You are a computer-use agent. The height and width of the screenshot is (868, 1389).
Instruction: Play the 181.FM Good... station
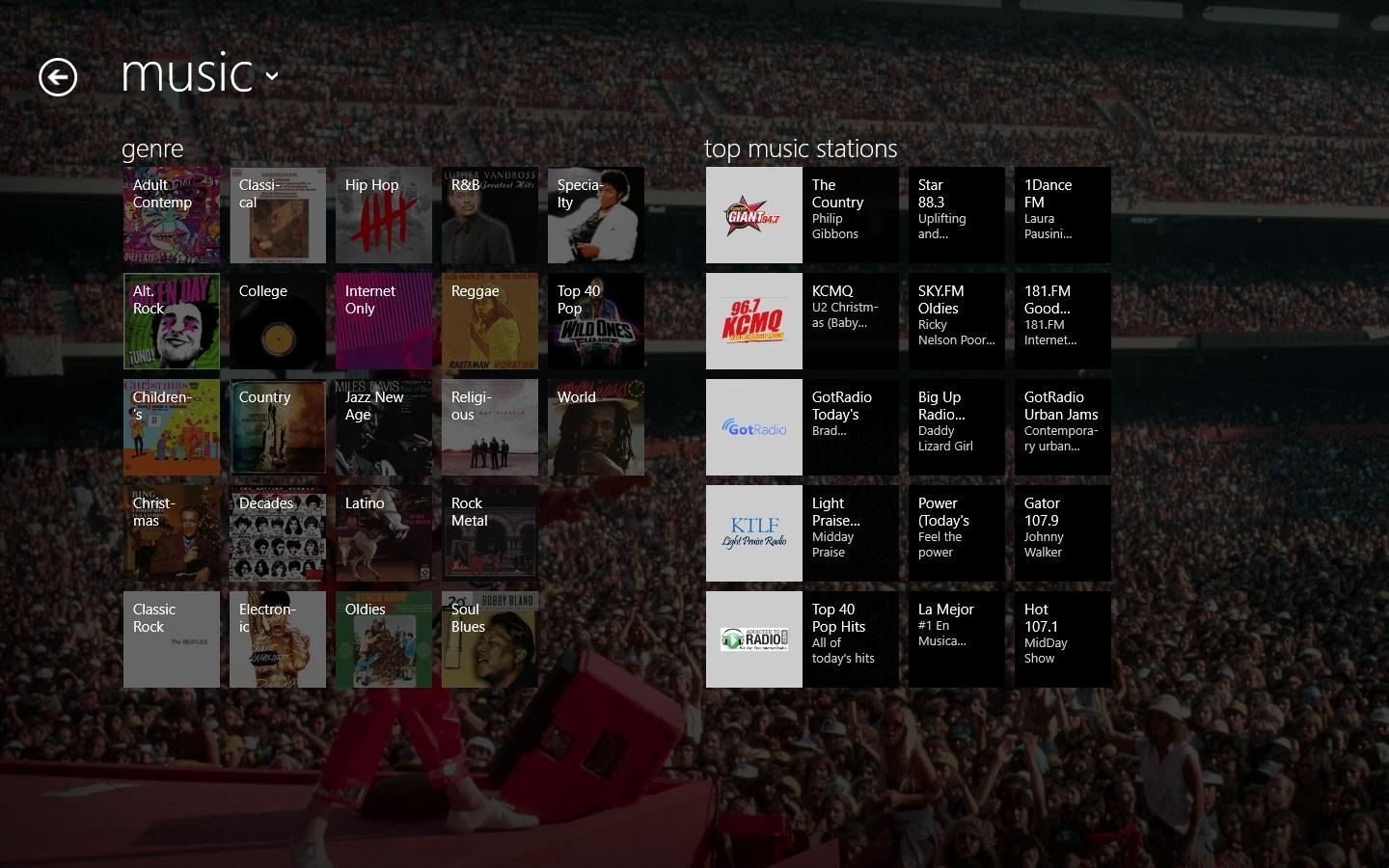[1063, 321]
